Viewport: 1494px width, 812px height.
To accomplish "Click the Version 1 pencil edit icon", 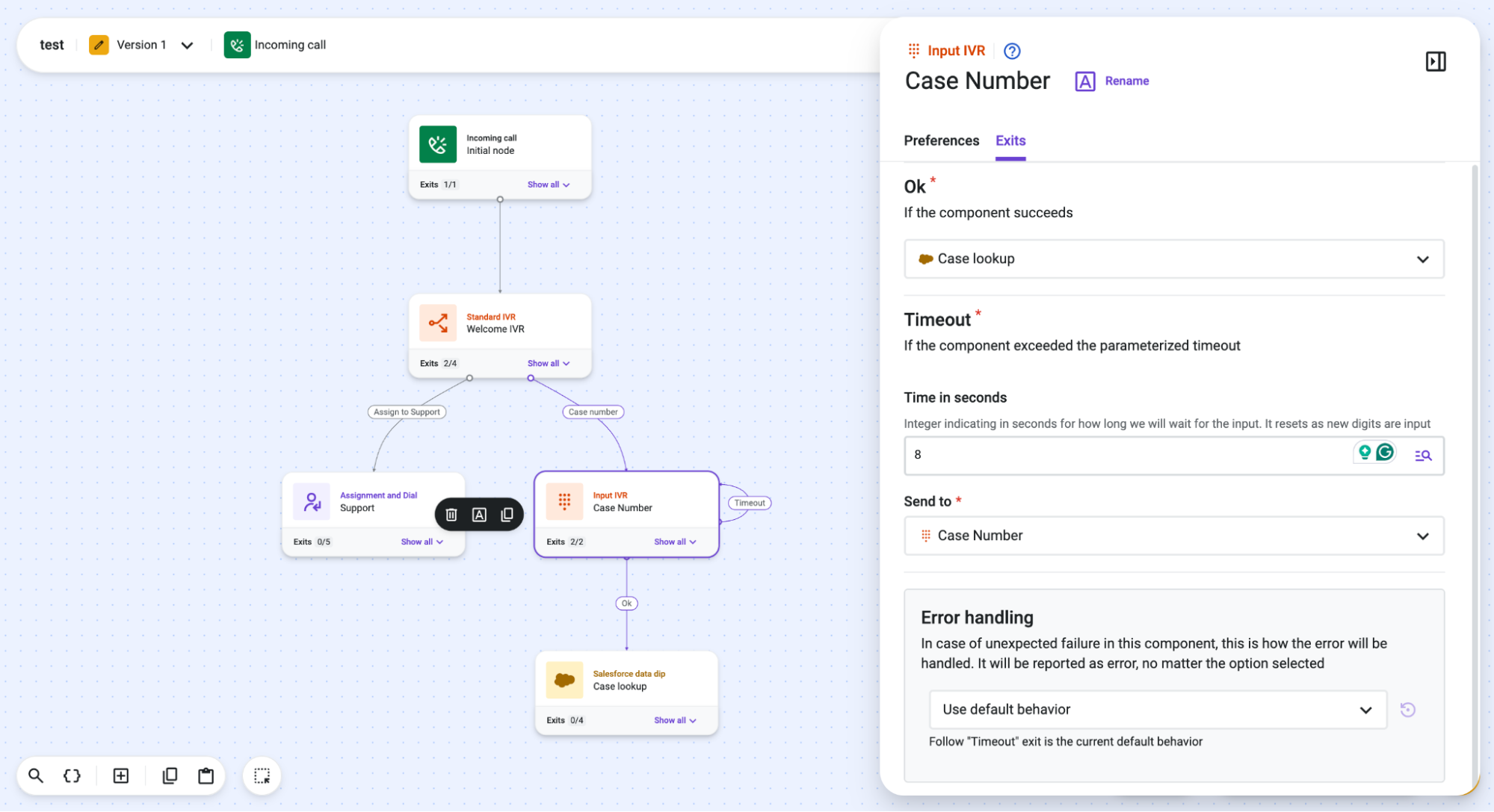I will tap(99, 45).
